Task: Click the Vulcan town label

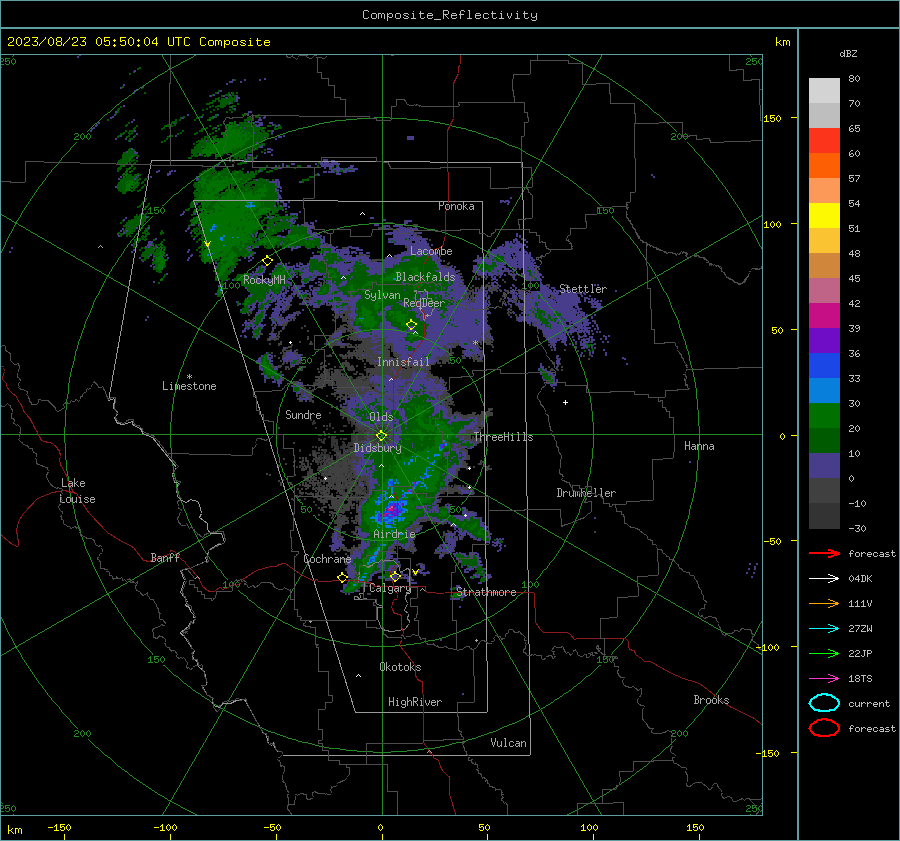Action: tap(508, 743)
